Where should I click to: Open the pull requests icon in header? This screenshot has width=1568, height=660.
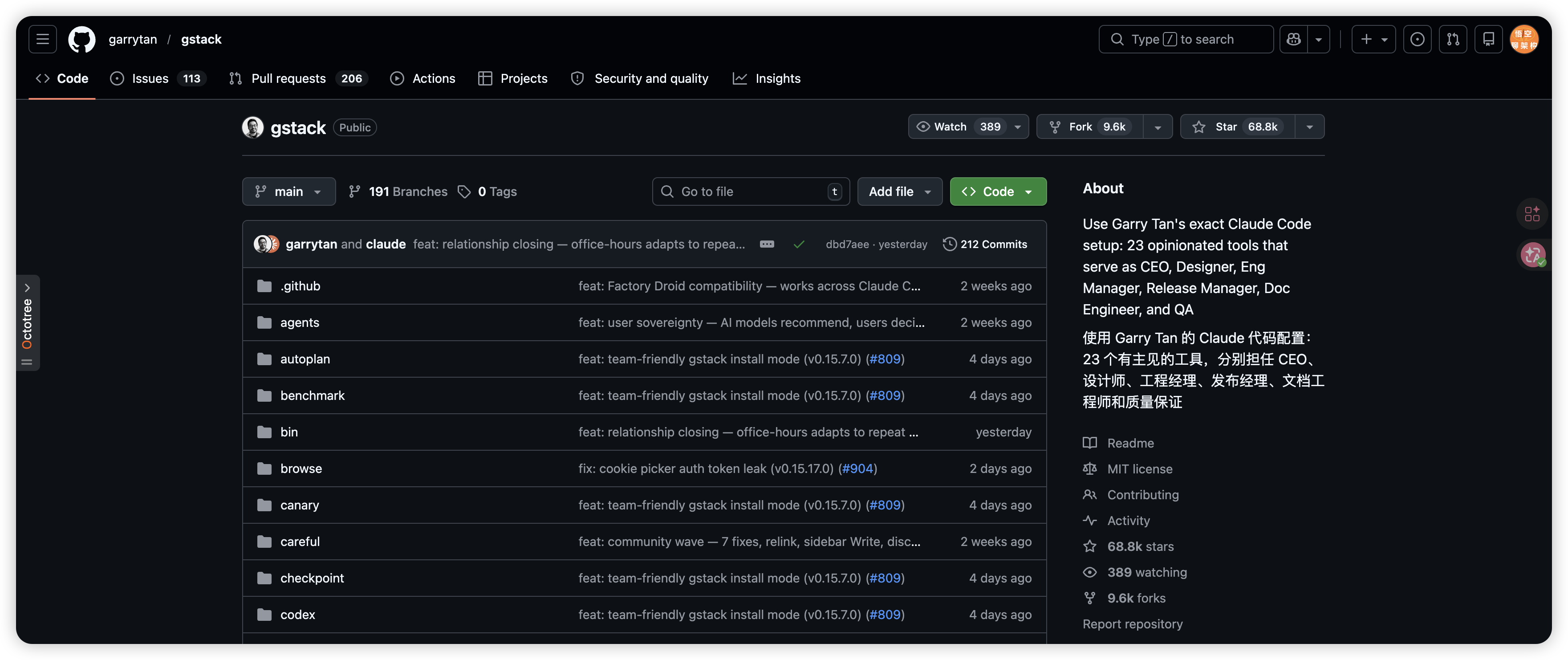click(x=1453, y=39)
